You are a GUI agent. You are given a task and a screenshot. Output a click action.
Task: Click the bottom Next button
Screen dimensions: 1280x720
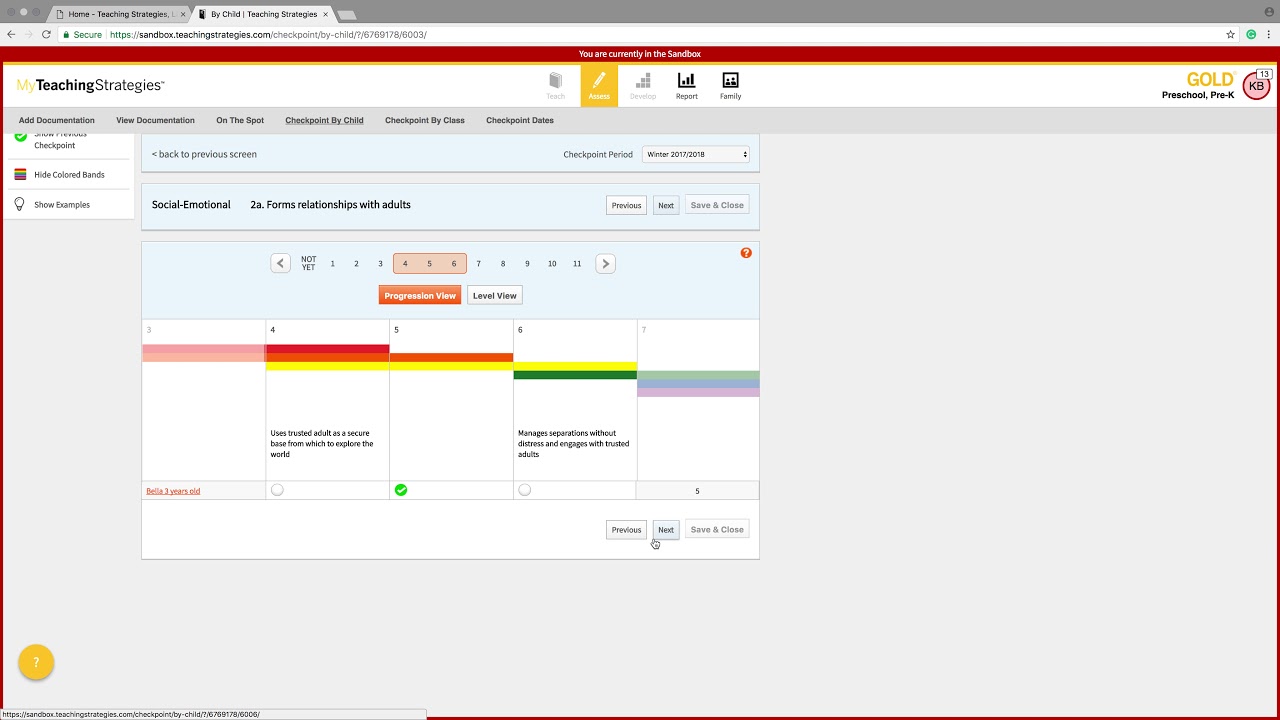coord(666,530)
